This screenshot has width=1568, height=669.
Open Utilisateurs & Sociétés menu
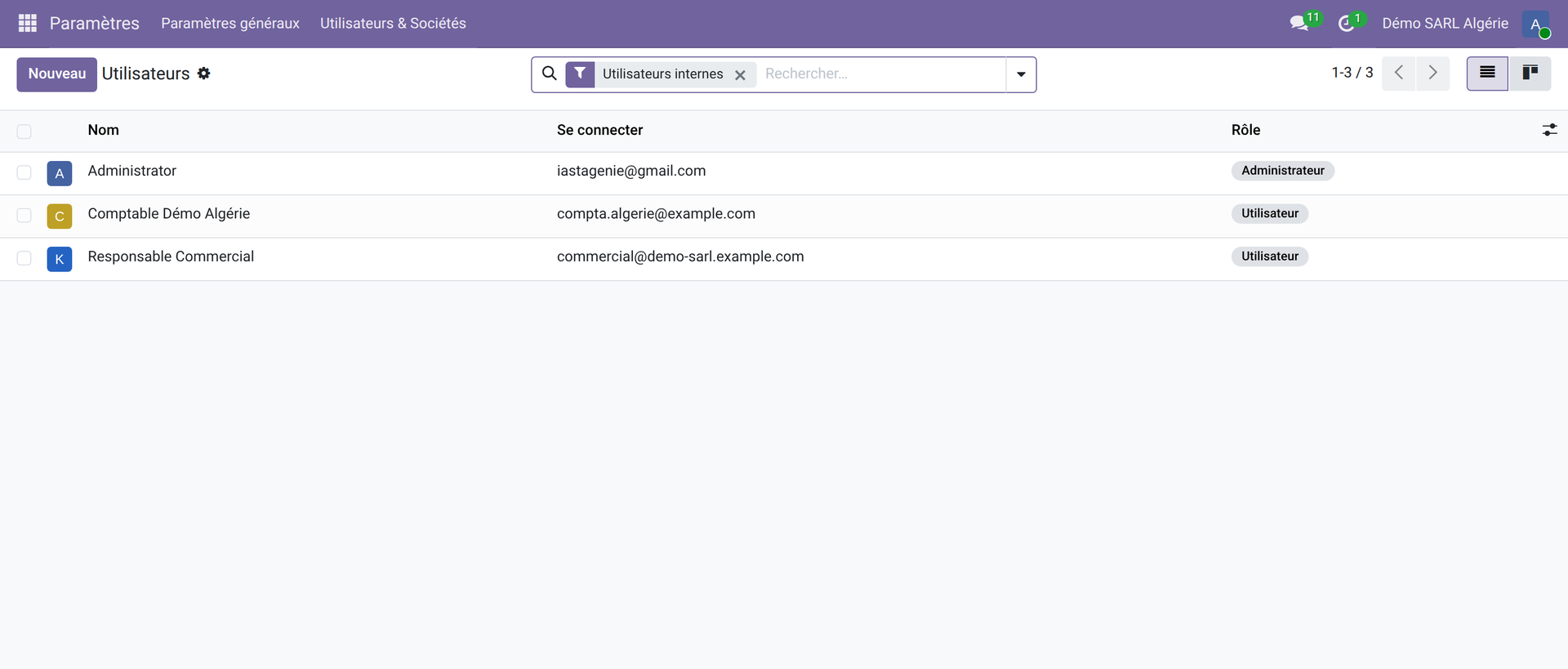pos(393,24)
